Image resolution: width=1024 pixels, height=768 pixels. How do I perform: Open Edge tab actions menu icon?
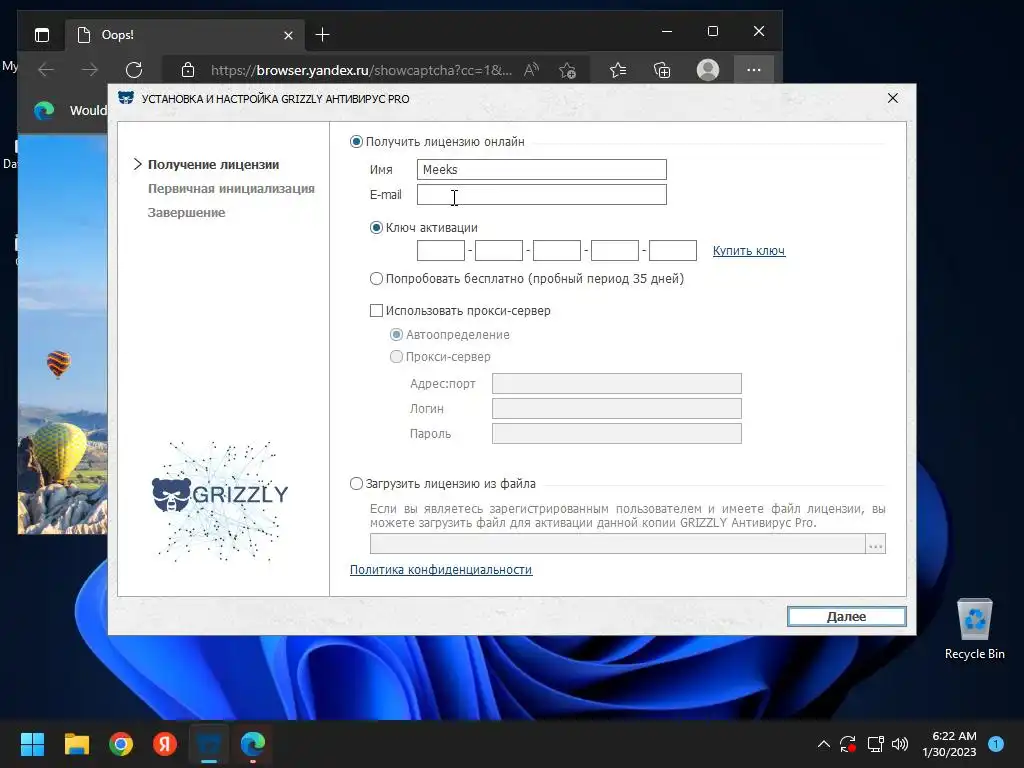(42, 35)
